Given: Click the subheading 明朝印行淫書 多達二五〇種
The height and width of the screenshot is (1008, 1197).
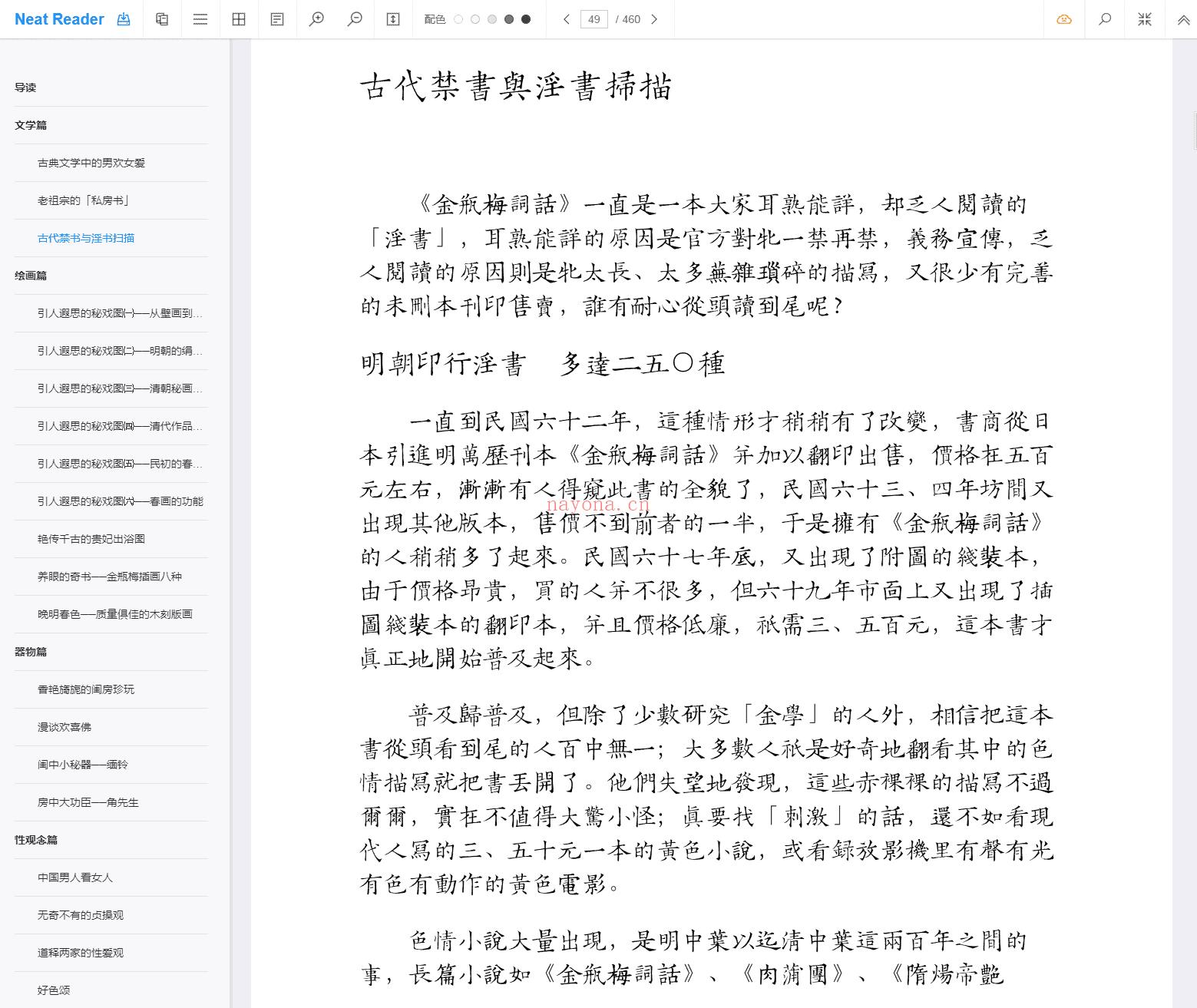Looking at the screenshot, I should [x=543, y=363].
